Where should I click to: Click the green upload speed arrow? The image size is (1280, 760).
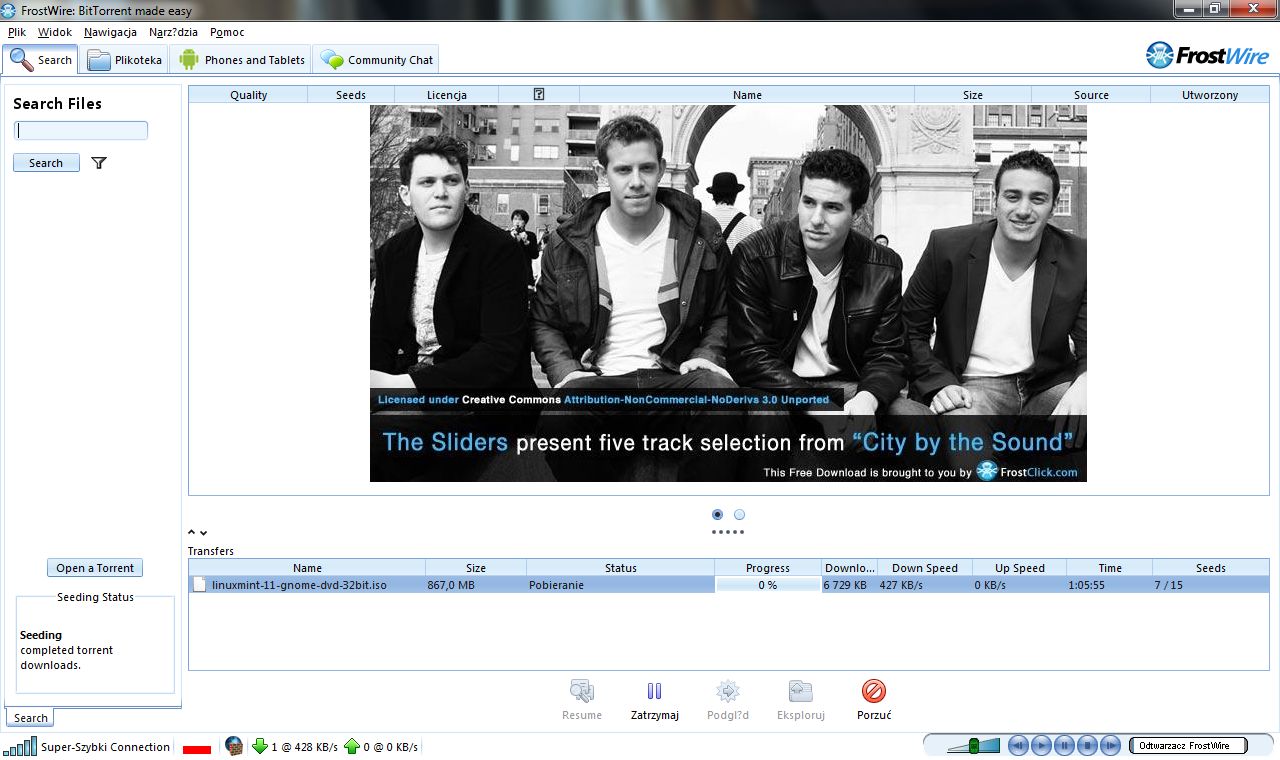pyautogui.click(x=351, y=746)
